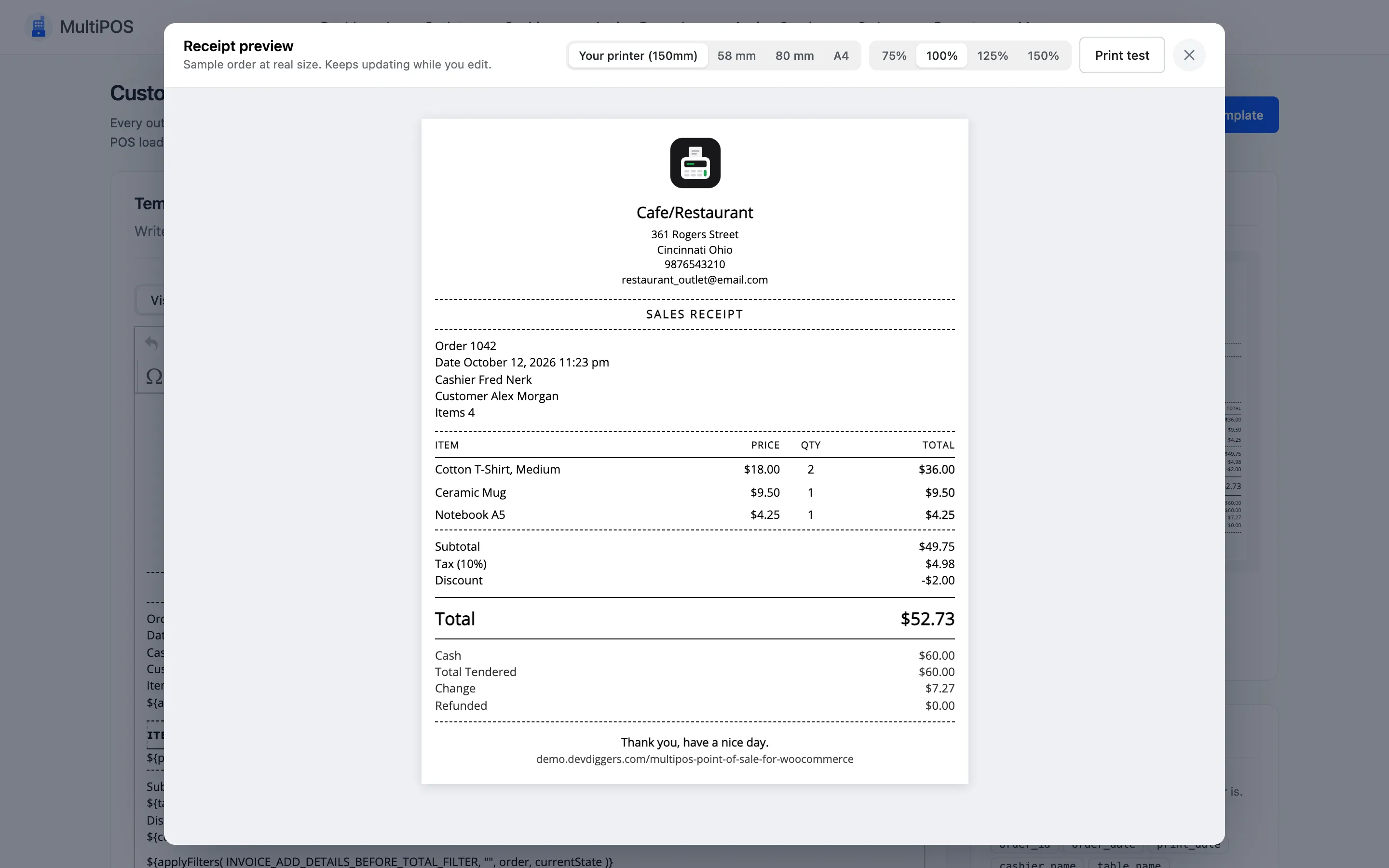Viewport: 1389px width, 868px height.
Task: Select Your printer (150mm) paper width
Action: point(638,55)
